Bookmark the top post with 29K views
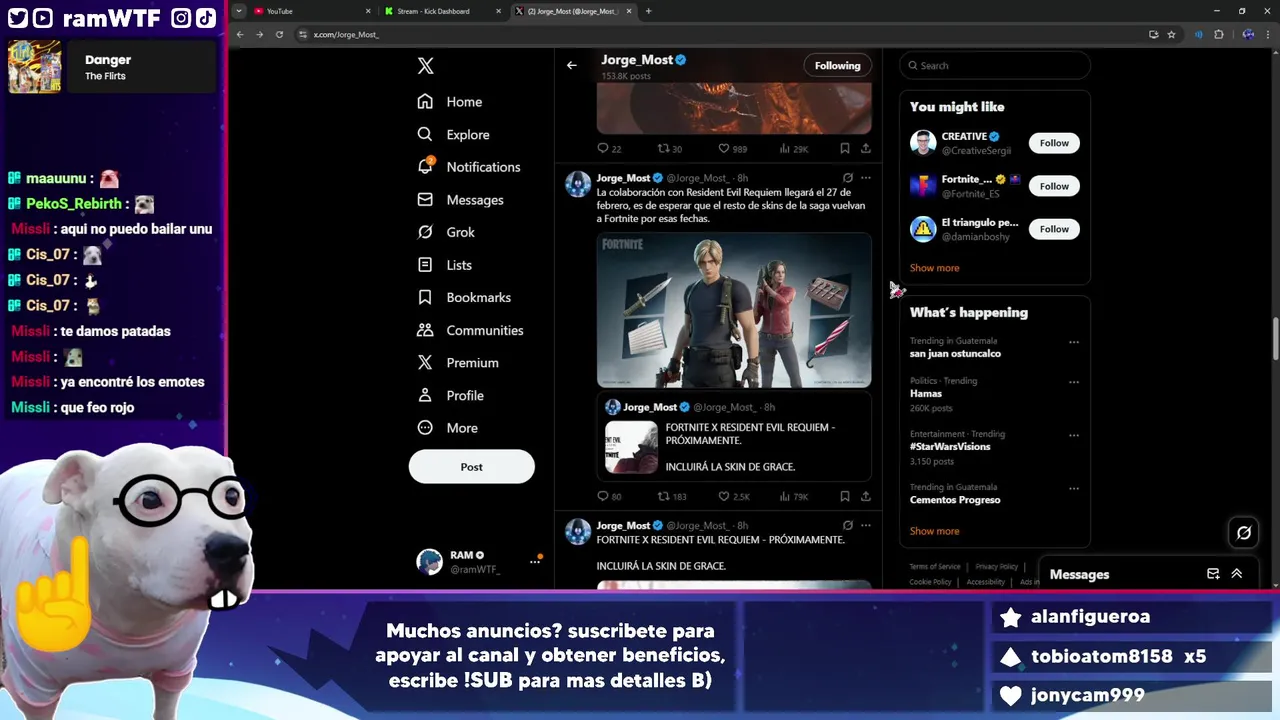This screenshot has width=1280, height=720. [845, 148]
